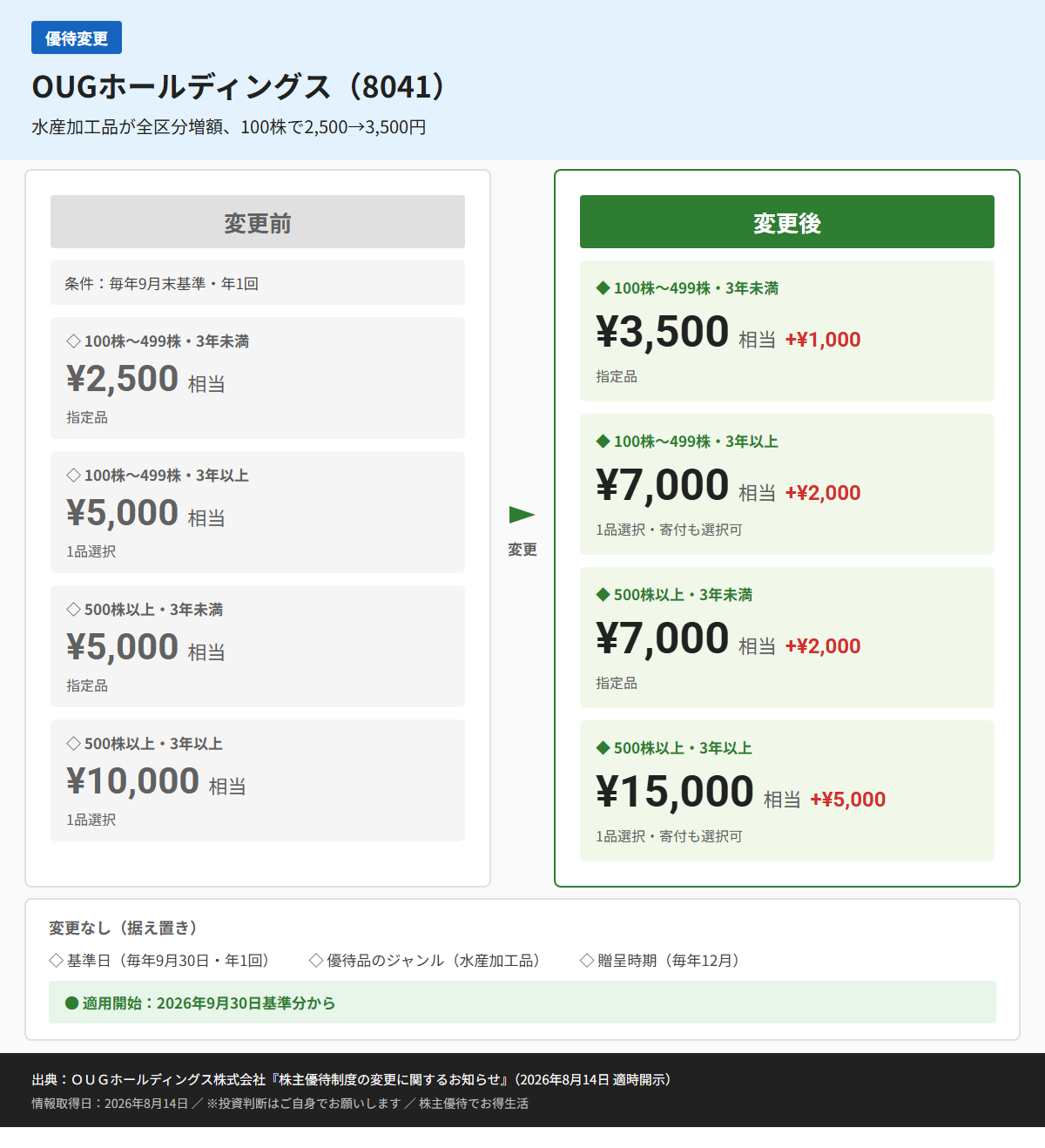Screen dimensions: 1045x1148
Task: Select the green 変更後 header
Action: 787,222
